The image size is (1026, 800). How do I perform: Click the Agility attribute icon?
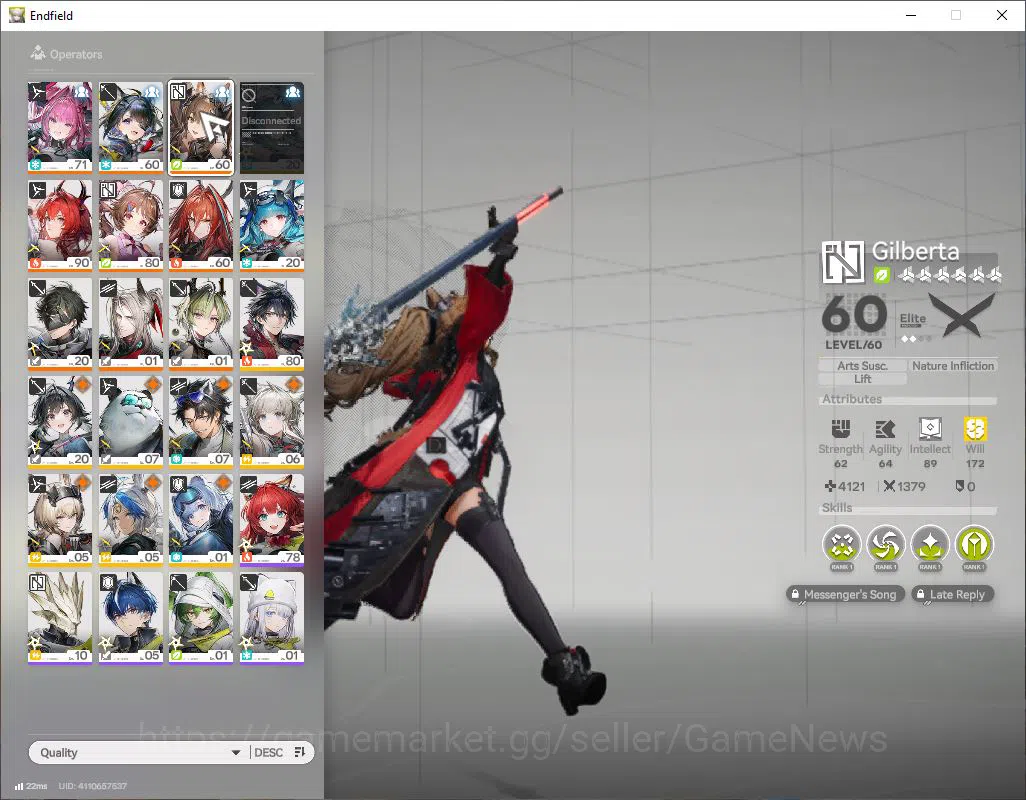pyautogui.click(x=885, y=429)
